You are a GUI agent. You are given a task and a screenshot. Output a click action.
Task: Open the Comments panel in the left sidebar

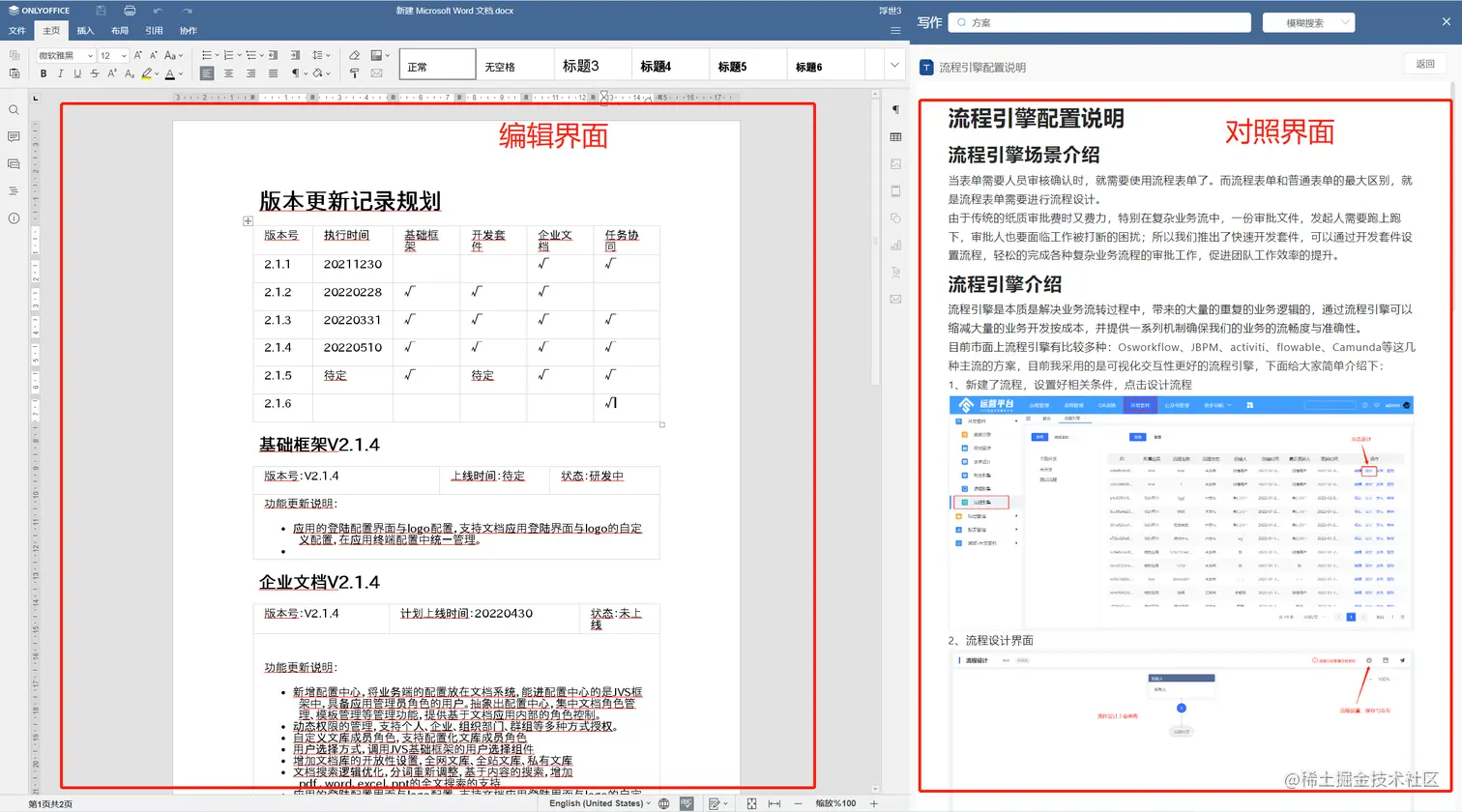coord(14,137)
